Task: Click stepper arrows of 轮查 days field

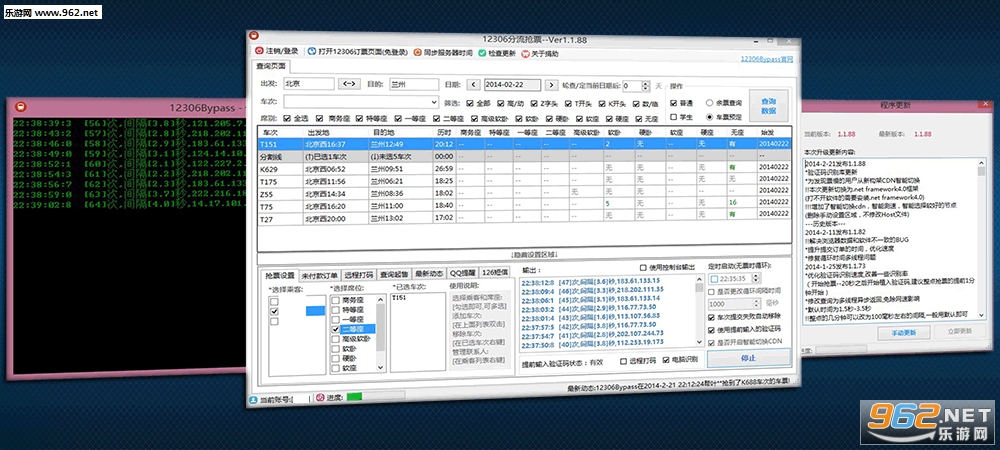Action: tap(647, 85)
